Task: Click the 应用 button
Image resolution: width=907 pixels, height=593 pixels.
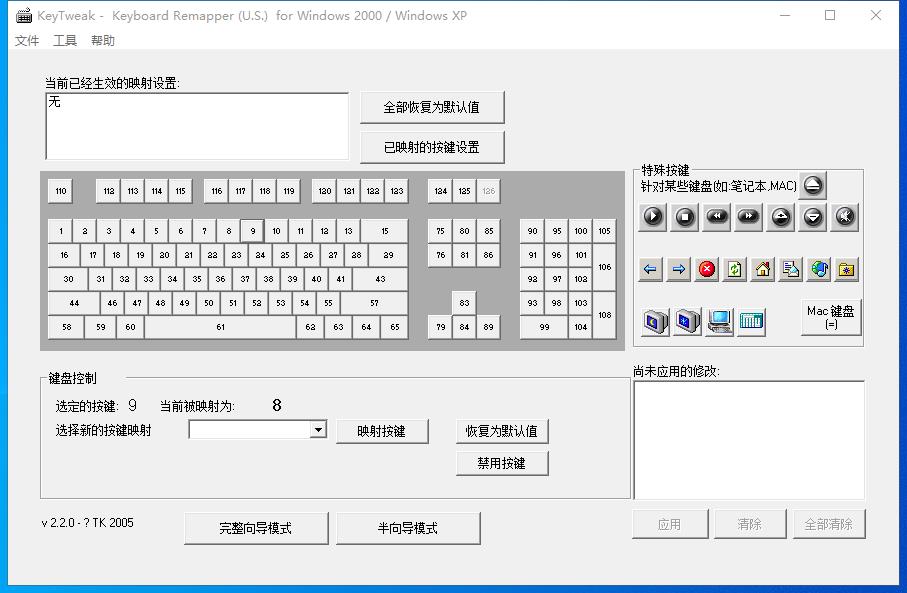Action: point(670,524)
